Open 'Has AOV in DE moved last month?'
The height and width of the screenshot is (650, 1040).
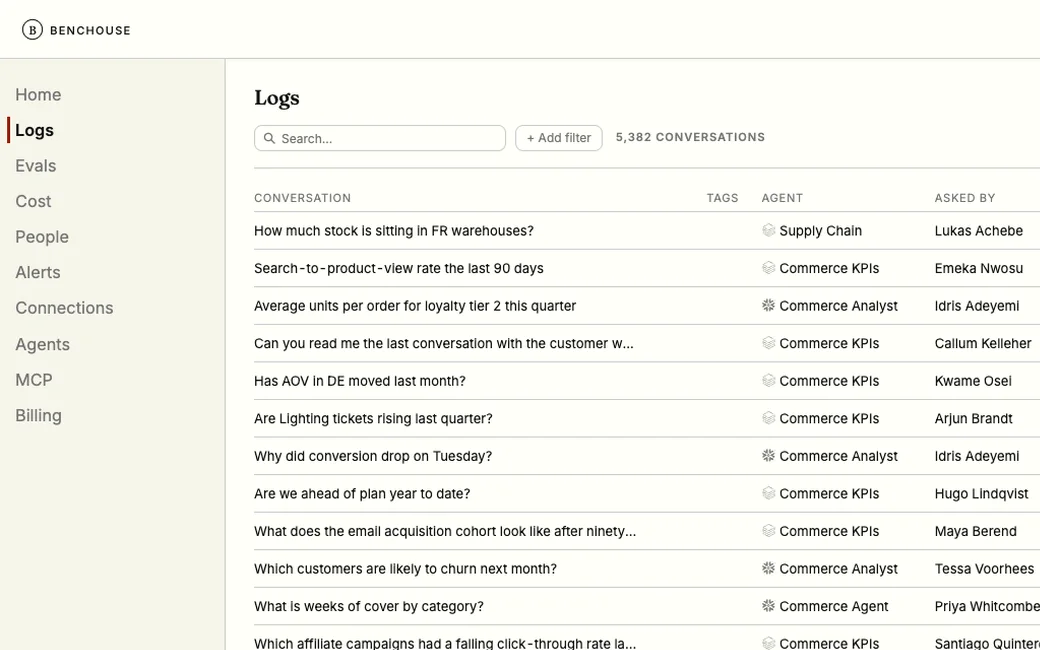pyautogui.click(x=360, y=381)
